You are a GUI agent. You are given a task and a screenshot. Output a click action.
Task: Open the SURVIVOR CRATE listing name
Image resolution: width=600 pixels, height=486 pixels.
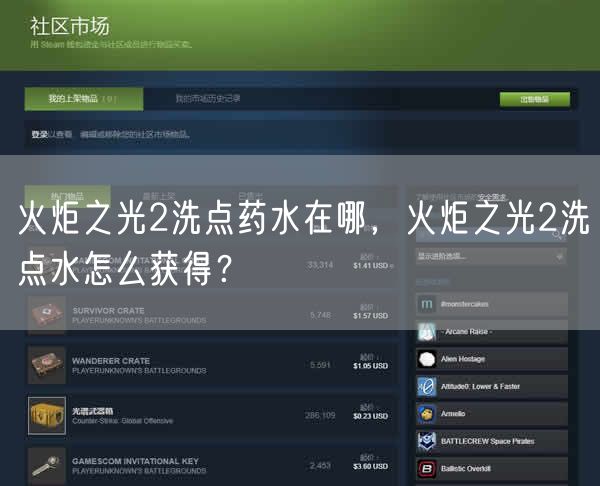click(108, 310)
